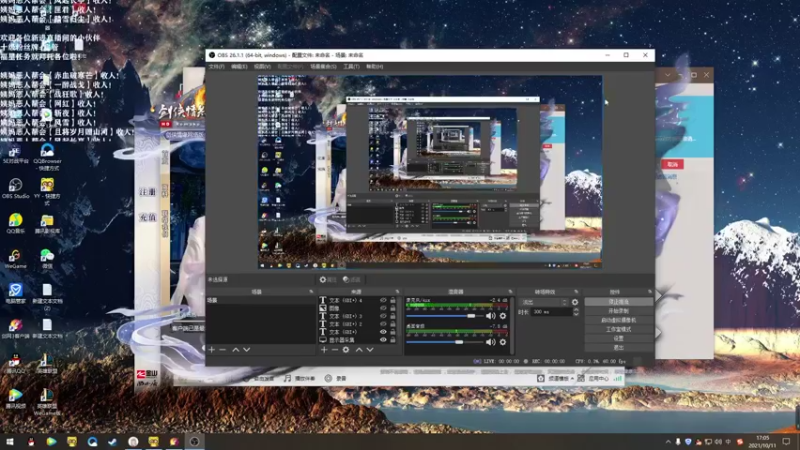Move source down in Sources panel
The image size is (800, 450).
pos(370,349)
